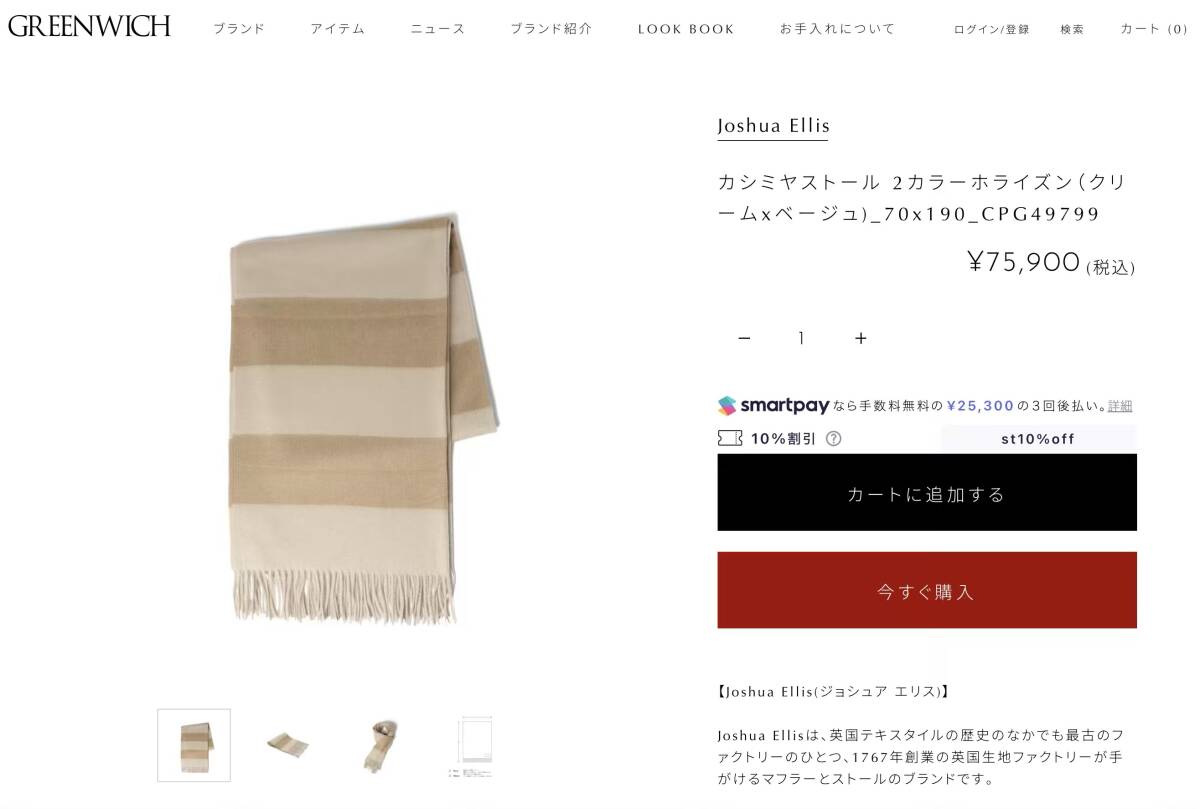Click the 10% discount coupon icon
The width and height of the screenshot is (1200, 809).
tap(730, 438)
